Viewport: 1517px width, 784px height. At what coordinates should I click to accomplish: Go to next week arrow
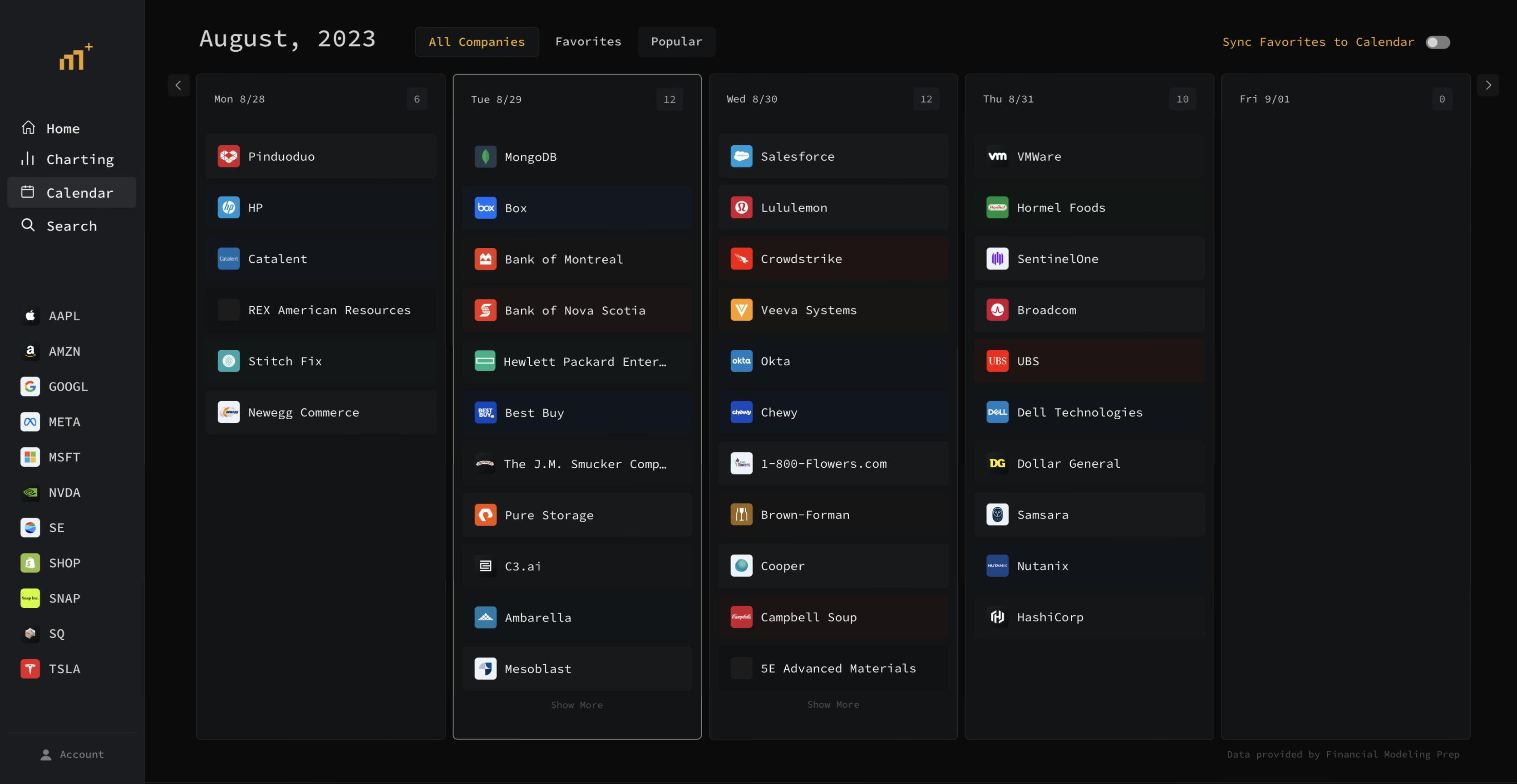(x=1488, y=85)
